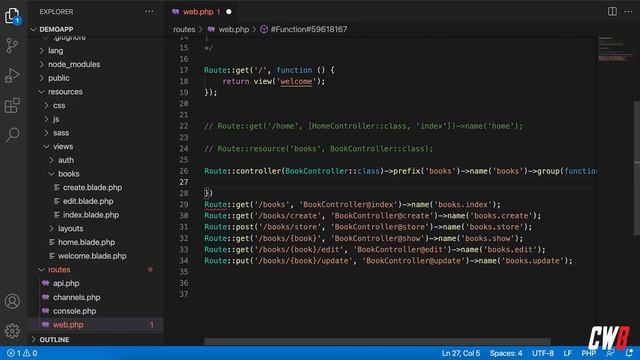Change language mode via PHP
640x360 pixels.
[x=589, y=353]
